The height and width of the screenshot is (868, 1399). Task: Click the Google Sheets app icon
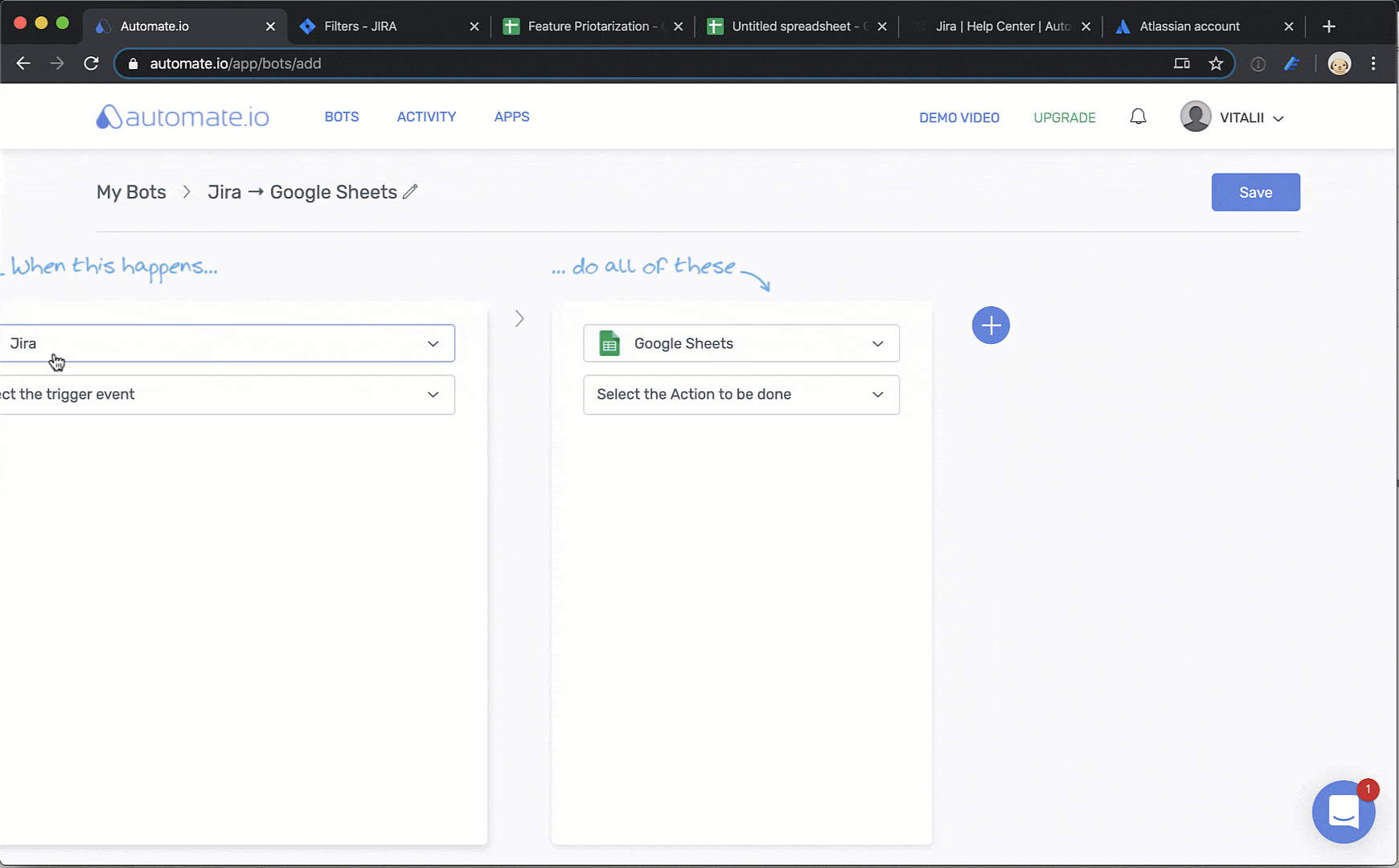click(609, 343)
